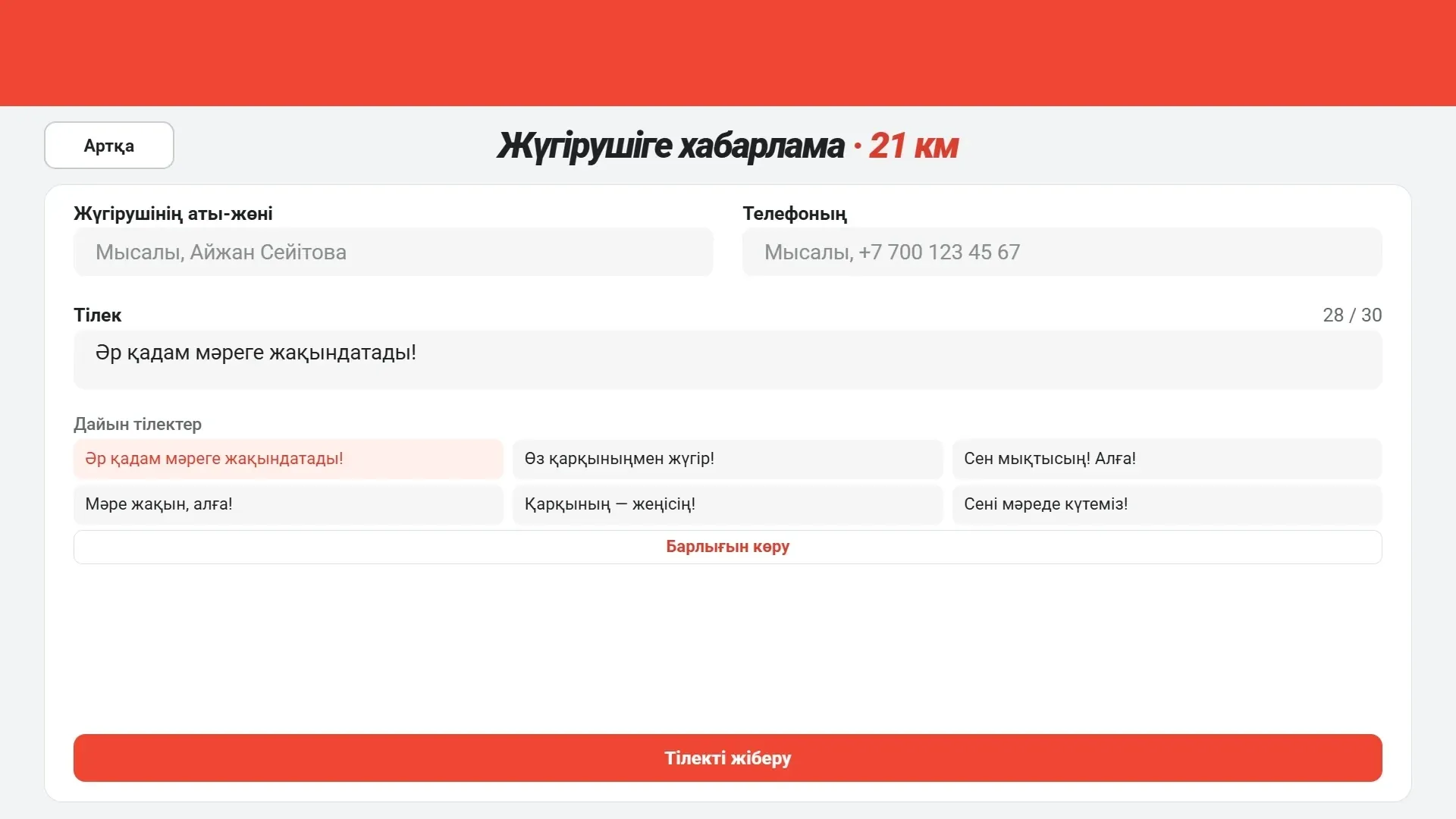This screenshot has width=1456, height=819.
Task: Click the Дайын тілектер section label
Action: coord(137,424)
